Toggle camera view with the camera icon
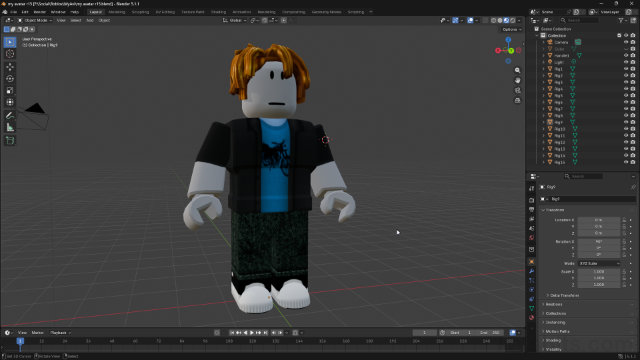640x360 pixels. coord(518,90)
